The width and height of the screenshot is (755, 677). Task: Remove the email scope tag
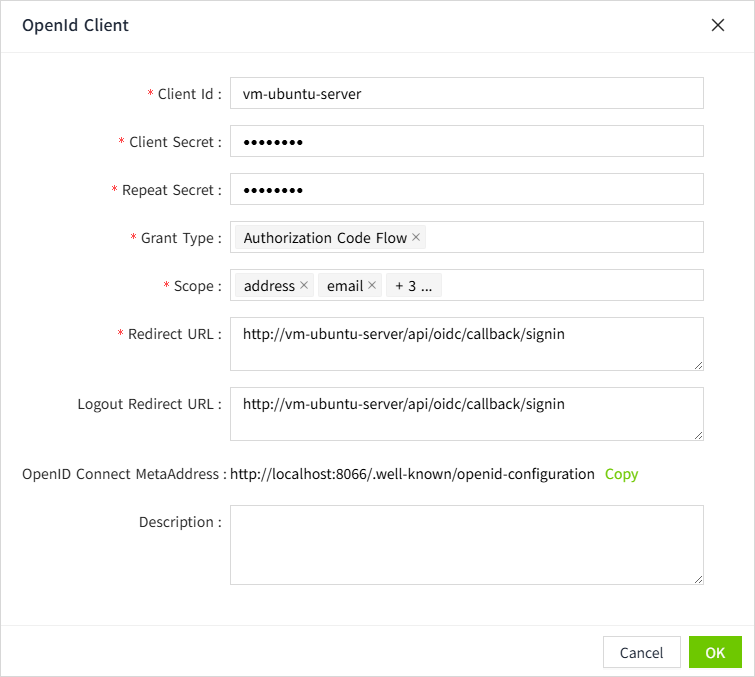click(x=372, y=286)
